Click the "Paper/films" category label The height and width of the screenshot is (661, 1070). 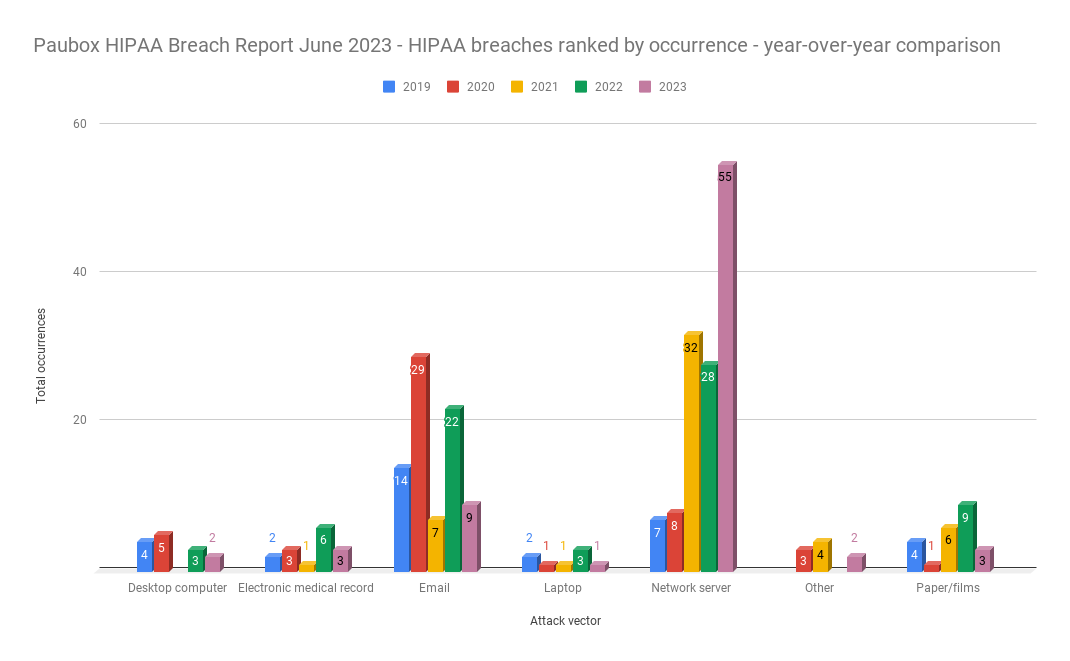tap(948, 588)
